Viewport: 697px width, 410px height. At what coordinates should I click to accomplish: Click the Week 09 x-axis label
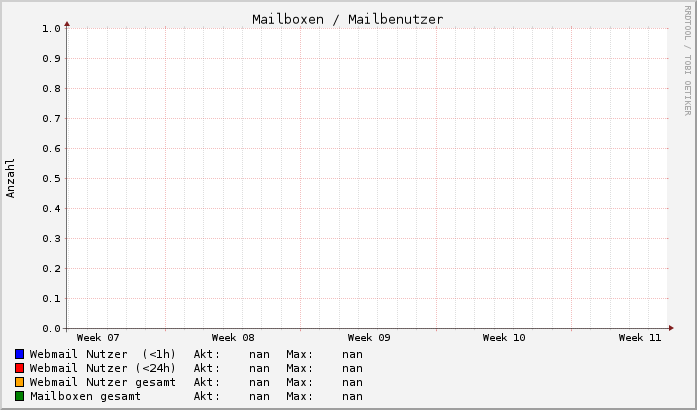(x=368, y=338)
